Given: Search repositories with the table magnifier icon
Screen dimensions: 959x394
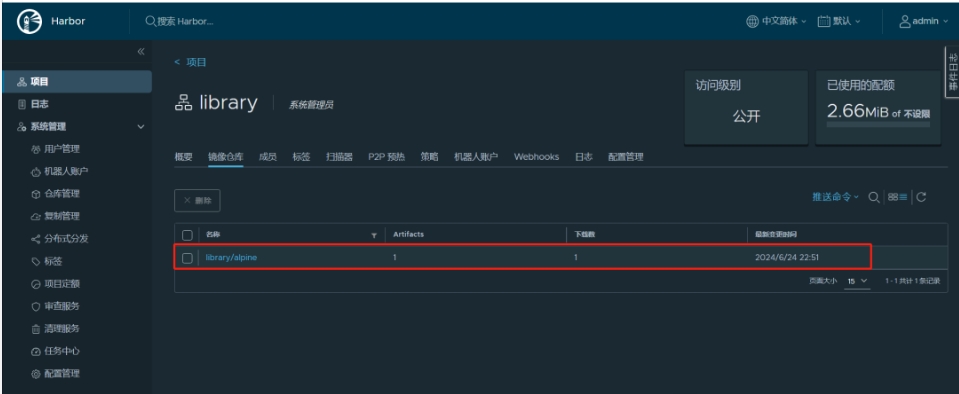Looking at the screenshot, I should coord(875,197).
